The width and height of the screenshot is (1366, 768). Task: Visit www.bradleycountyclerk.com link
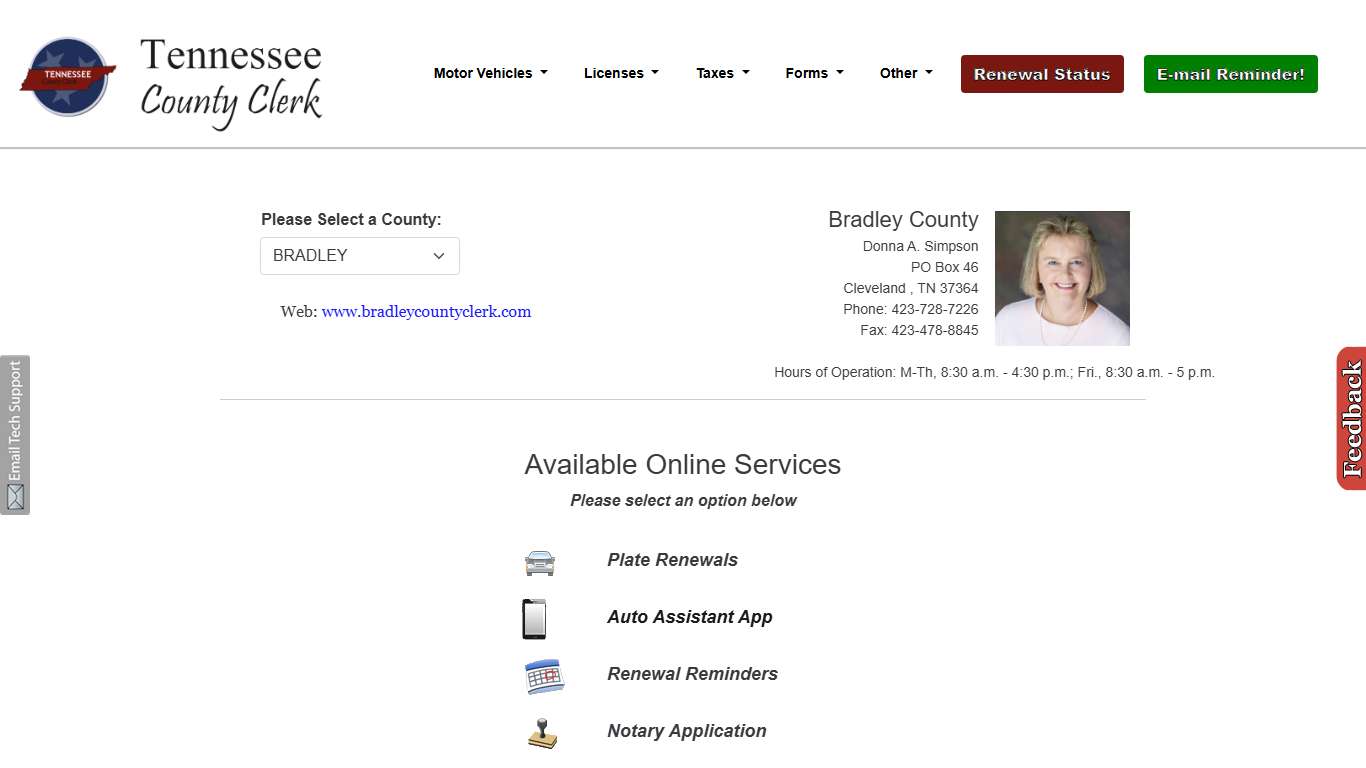426,311
